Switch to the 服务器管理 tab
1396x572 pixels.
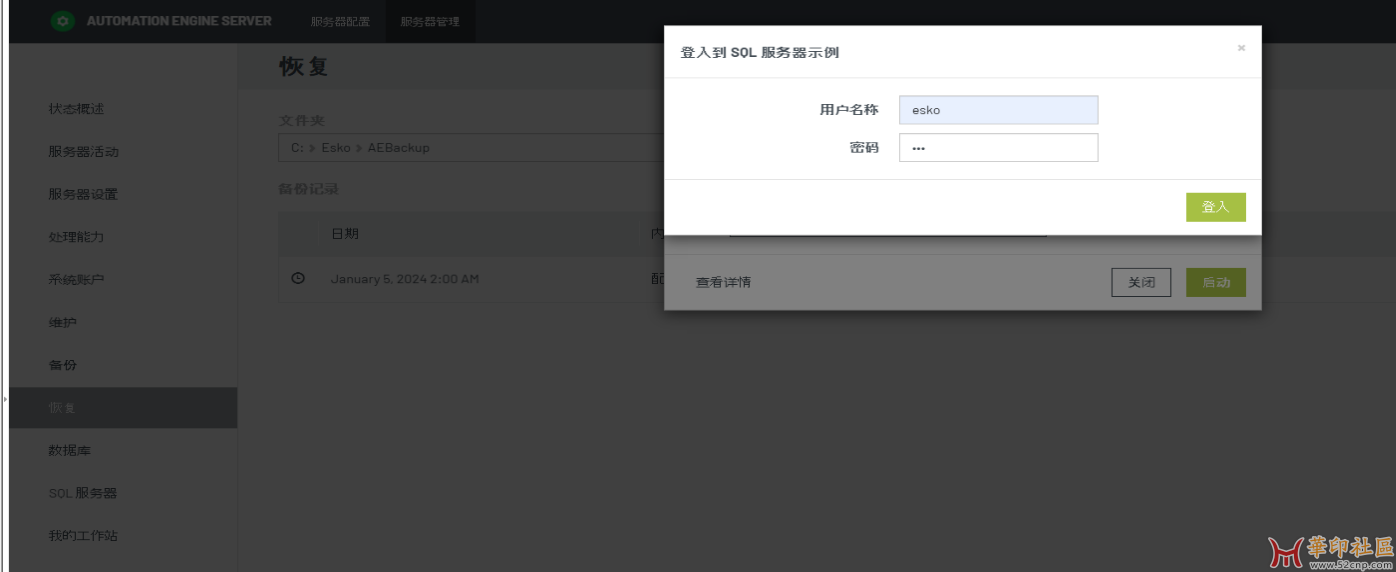(430, 22)
